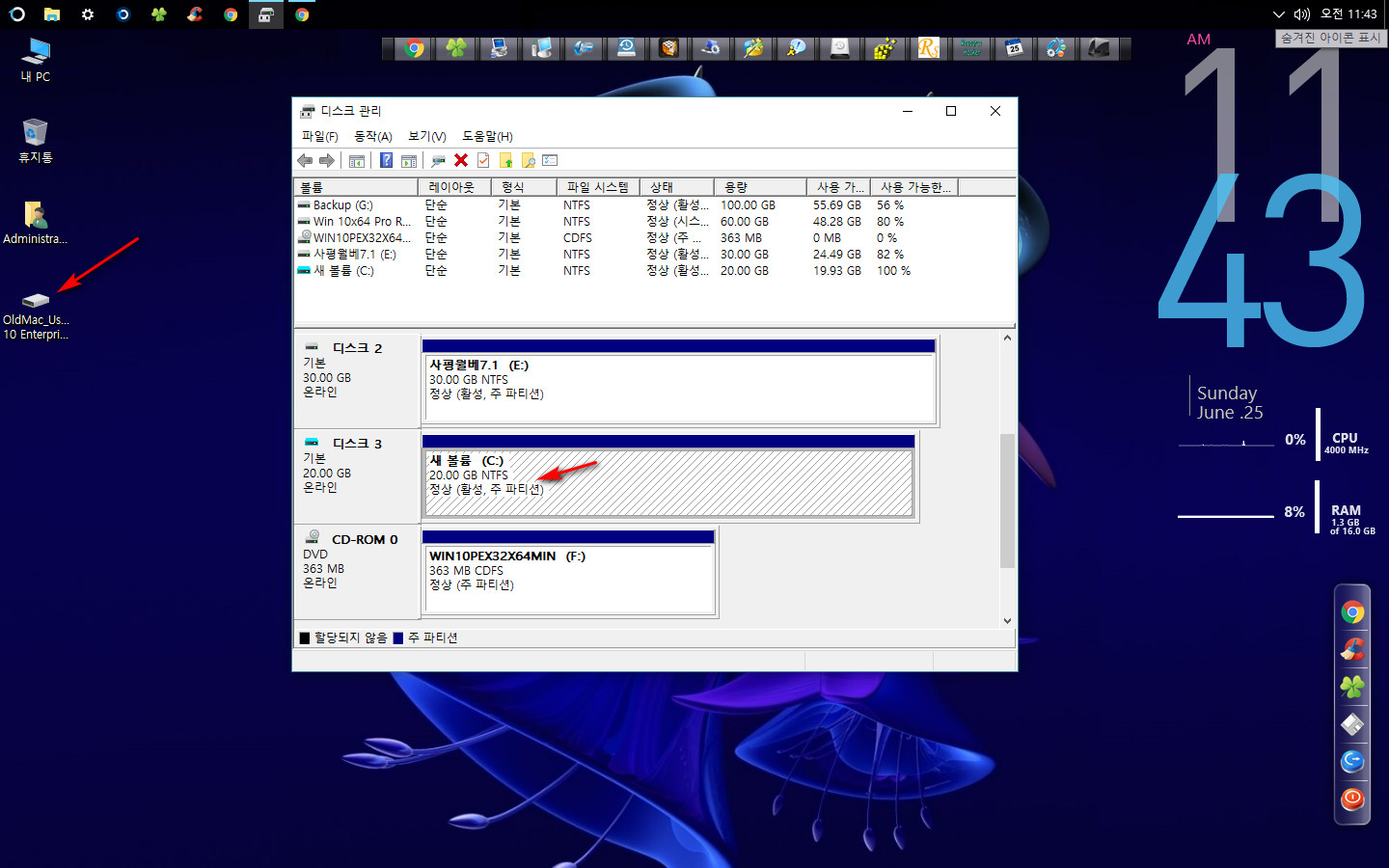The width and height of the screenshot is (1389, 868).
Task: Click the Forward arrow in Disk Management toolbar
Action: [x=327, y=160]
